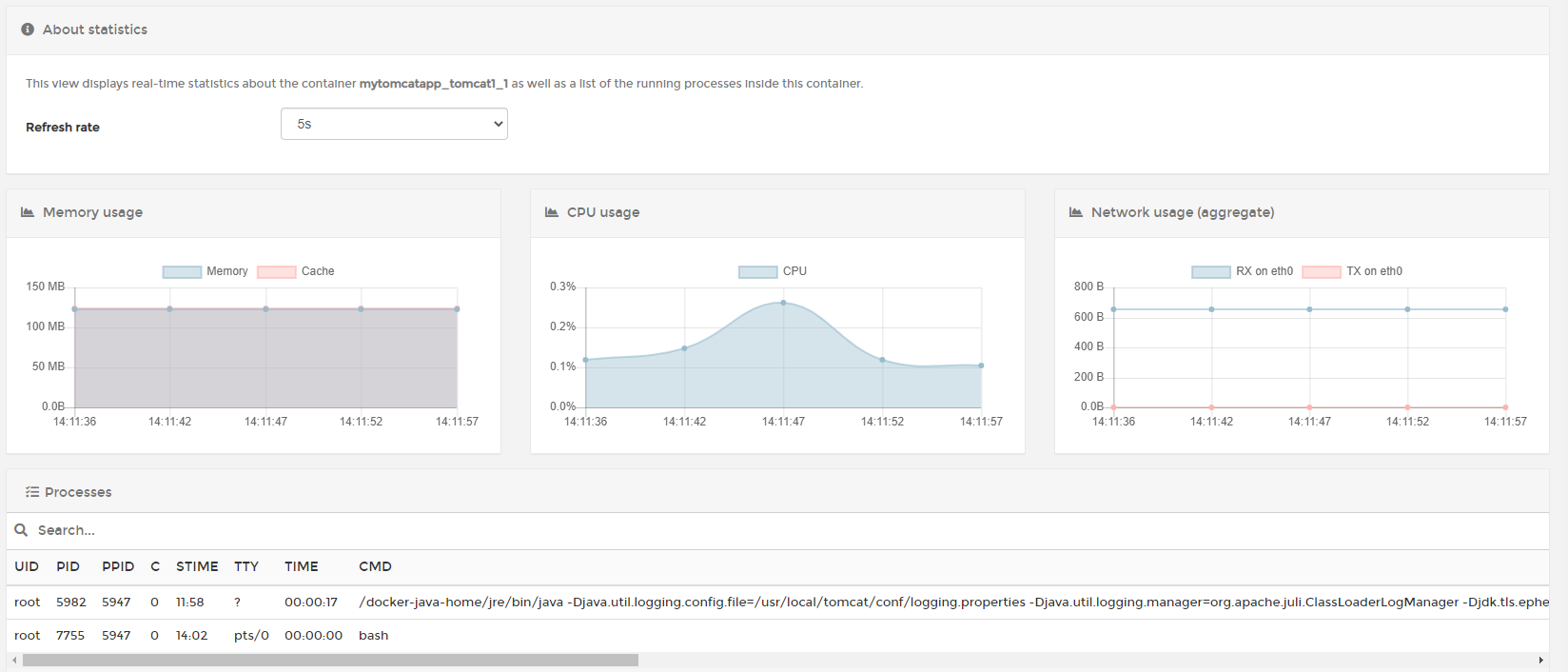1568x672 pixels.
Task: Click the last memory data point at 14:11:57
Action: 458,308
